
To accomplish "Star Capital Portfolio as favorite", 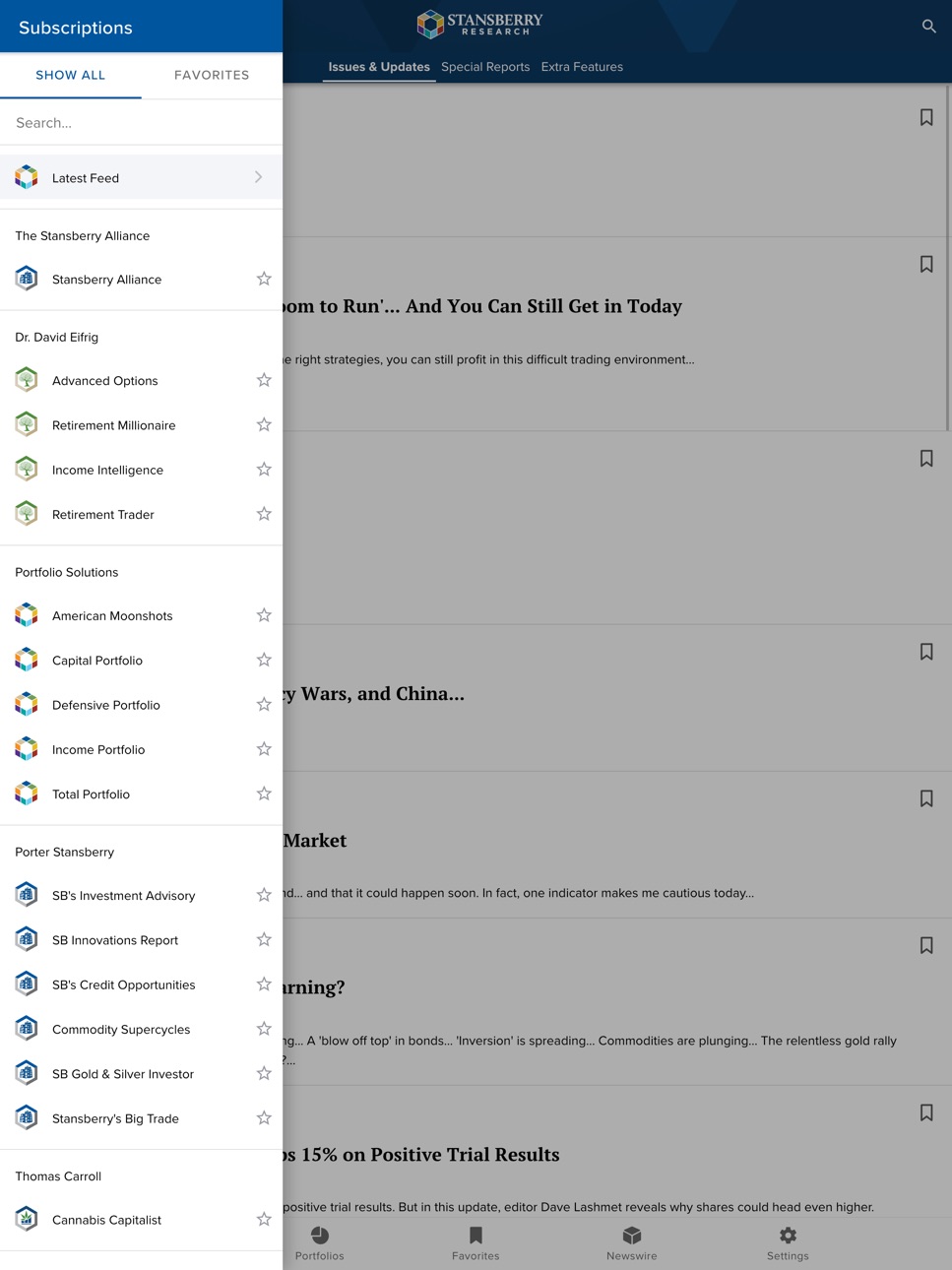I will [264, 660].
